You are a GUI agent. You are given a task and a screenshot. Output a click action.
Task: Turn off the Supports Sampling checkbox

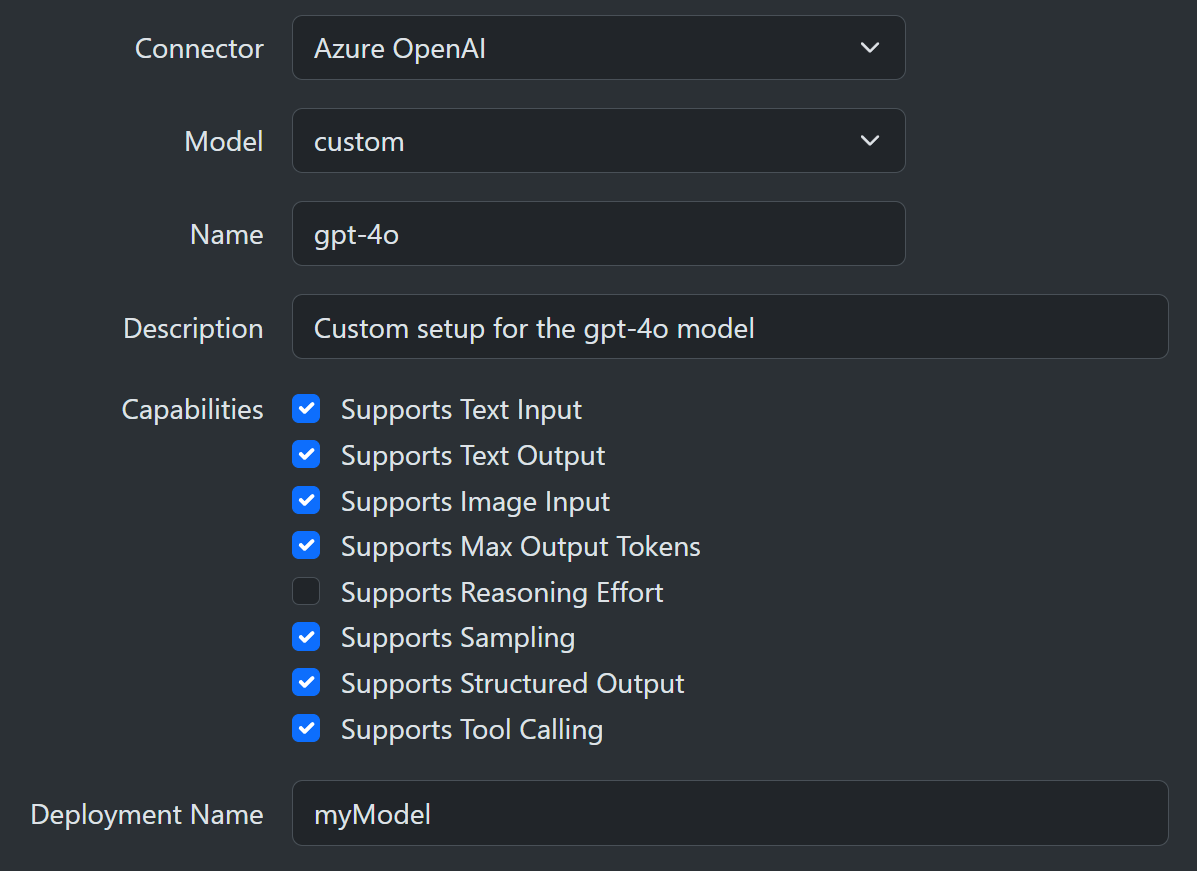pos(306,637)
